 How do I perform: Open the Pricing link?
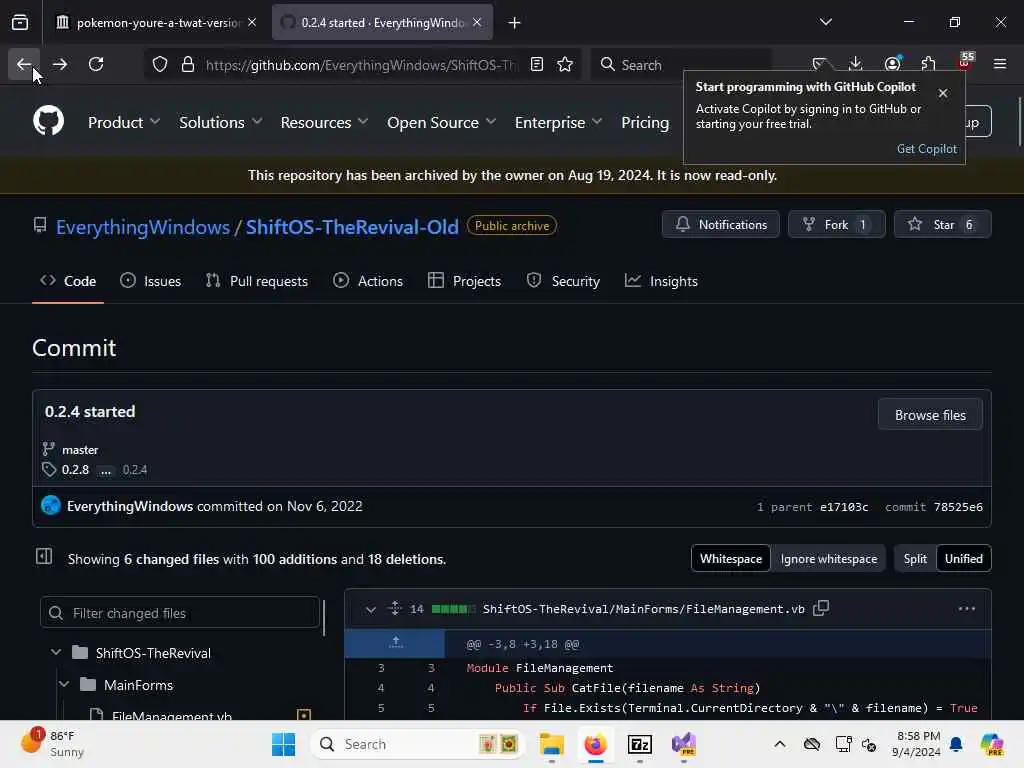pos(645,122)
